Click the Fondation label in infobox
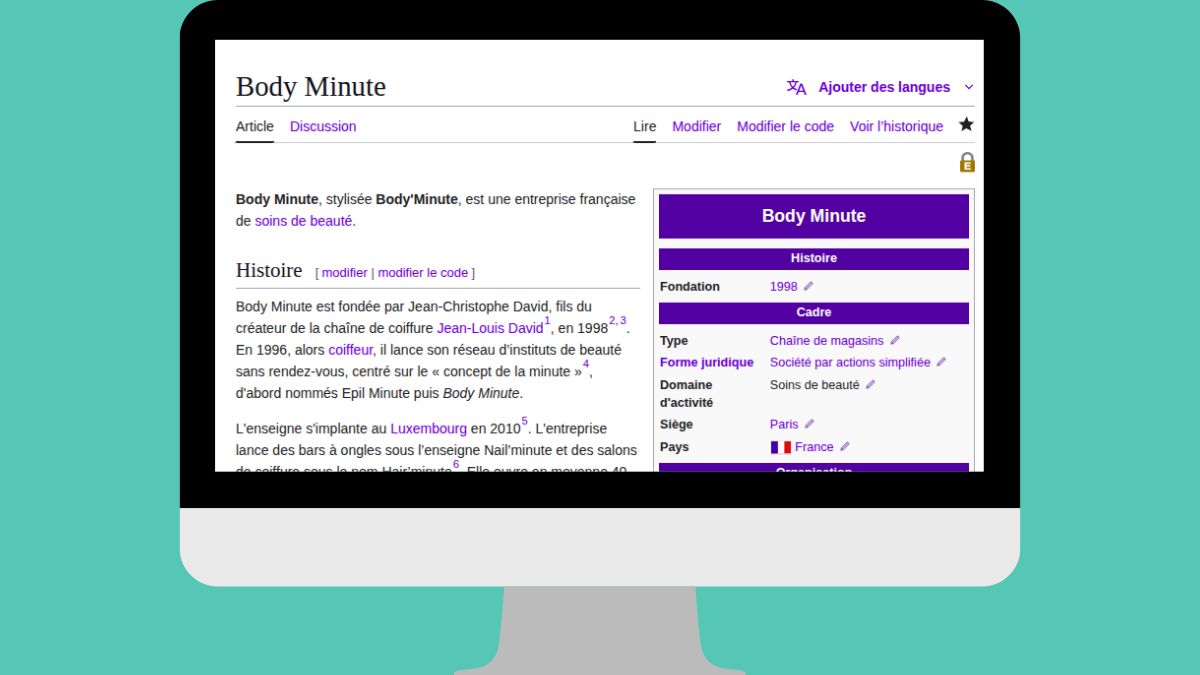The height and width of the screenshot is (675, 1200). [x=690, y=287]
